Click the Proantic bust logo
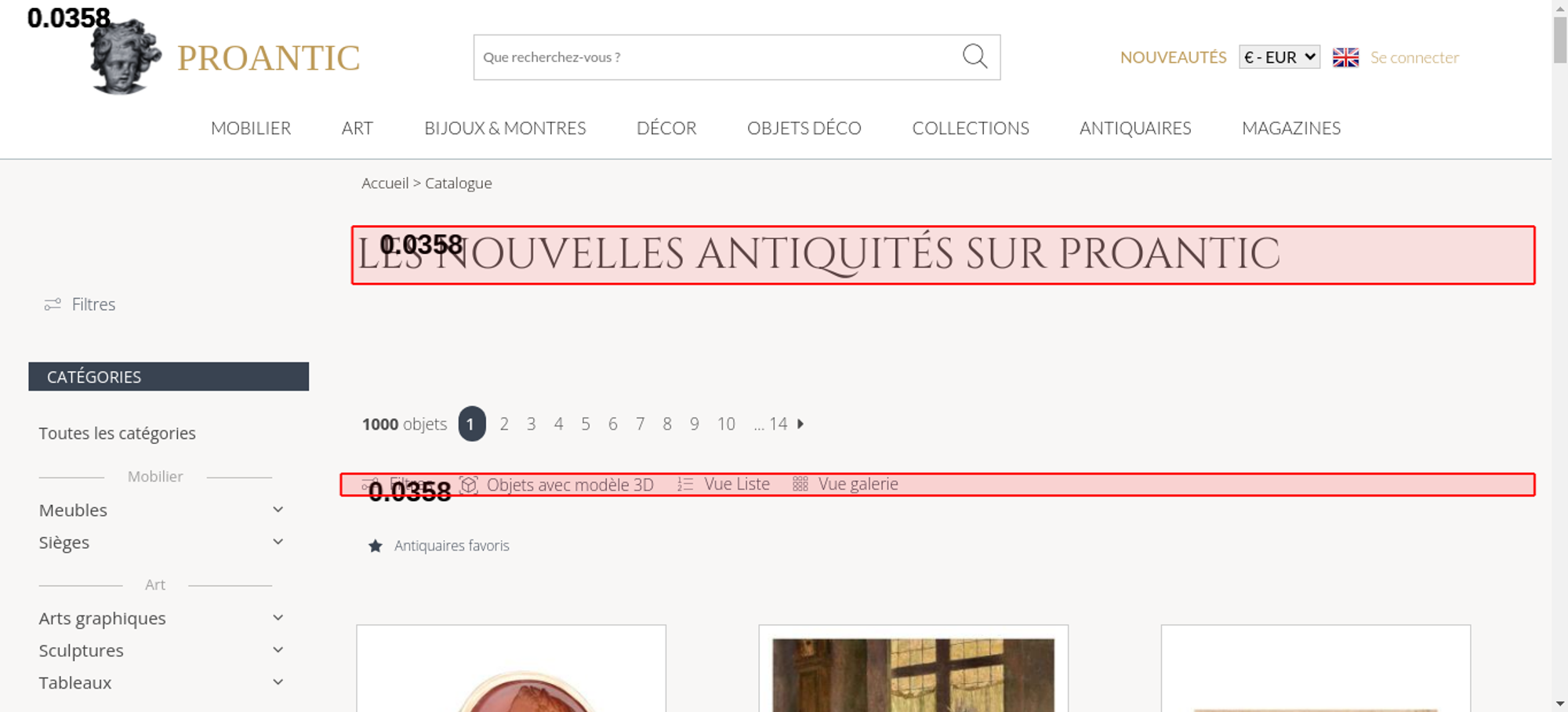The width and height of the screenshot is (1568, 712). [x=125, y=57]
